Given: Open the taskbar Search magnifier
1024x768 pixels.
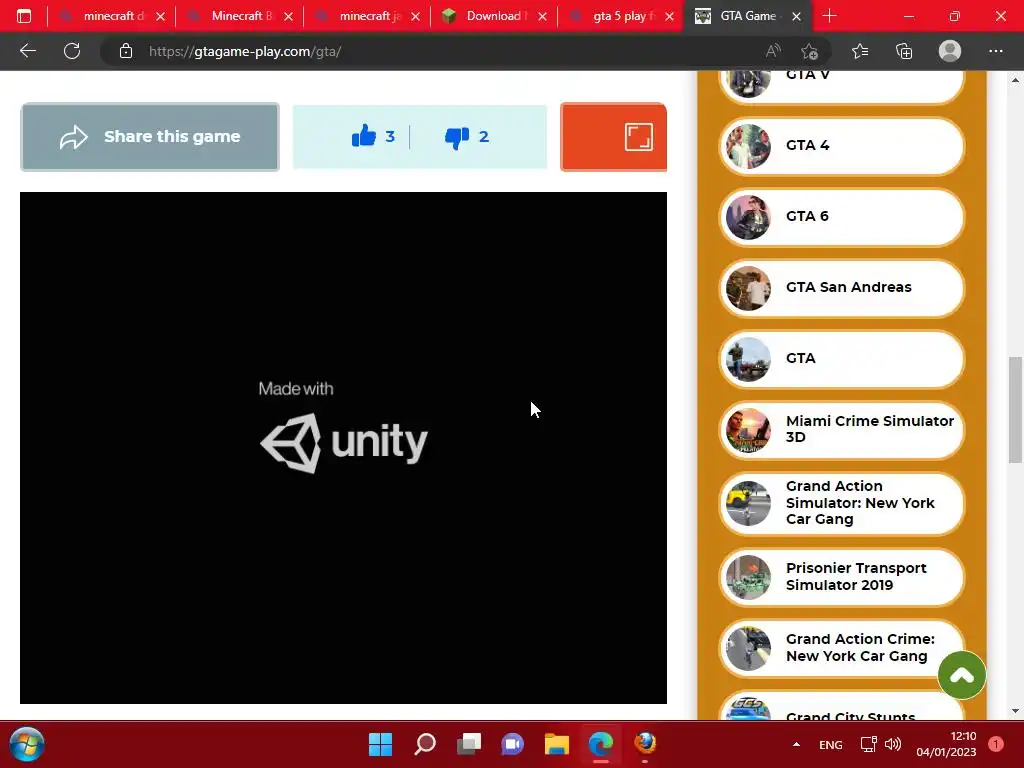Looking at the screenshot, I should point(424,744).
